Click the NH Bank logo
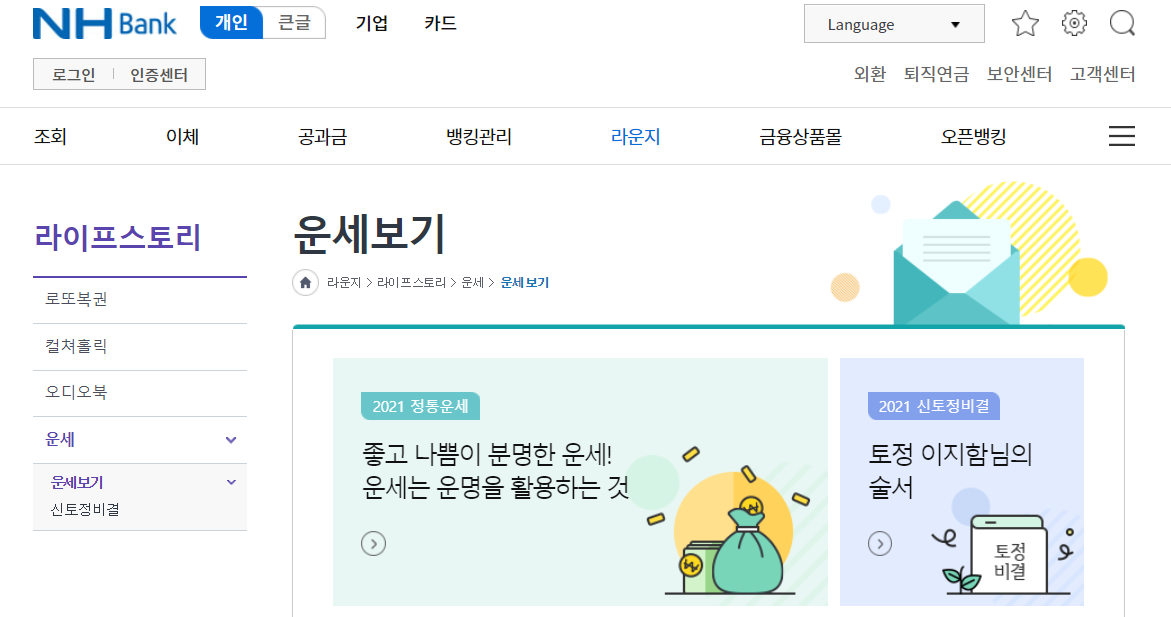 105,24
